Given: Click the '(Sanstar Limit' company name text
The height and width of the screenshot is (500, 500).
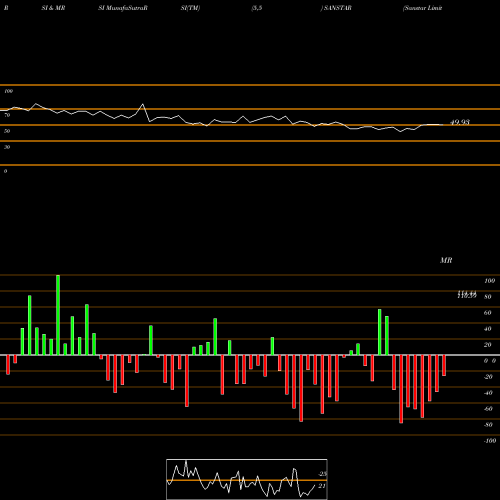Looking at the screenshot, I should click(422, 8).
